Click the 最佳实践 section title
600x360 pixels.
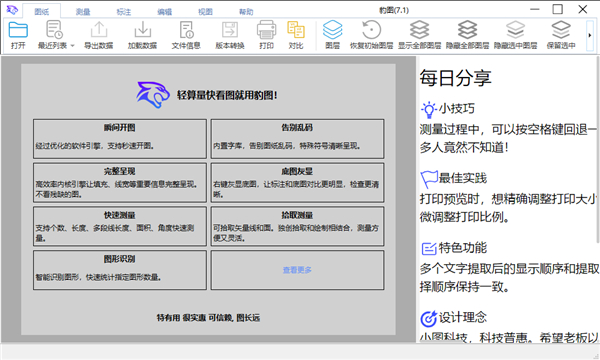tap(462, 178)
